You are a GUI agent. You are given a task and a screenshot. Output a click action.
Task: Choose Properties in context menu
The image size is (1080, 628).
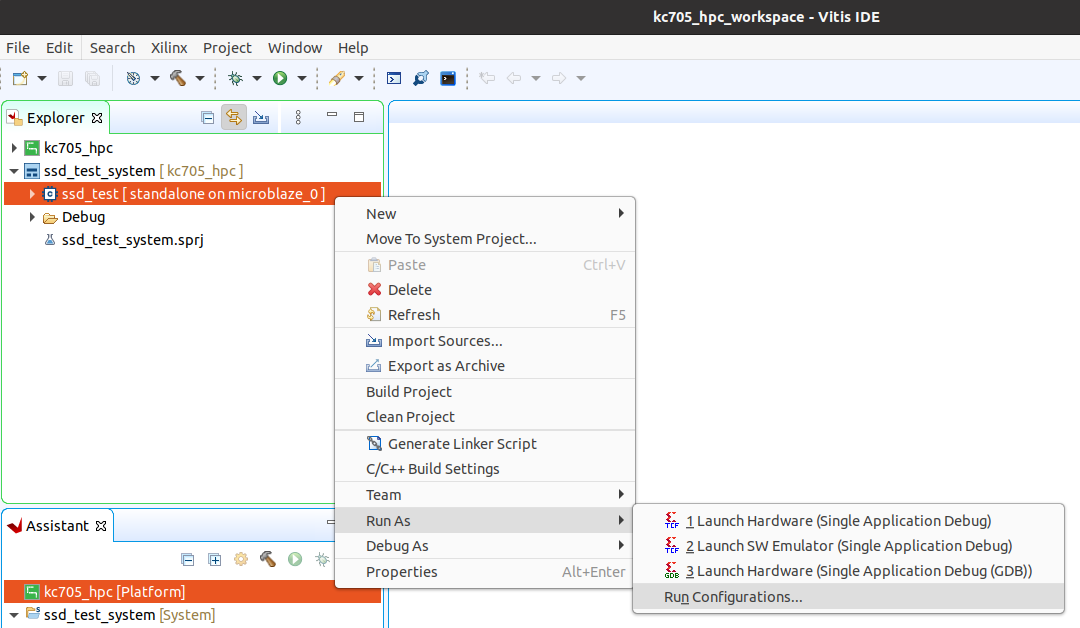485,572
